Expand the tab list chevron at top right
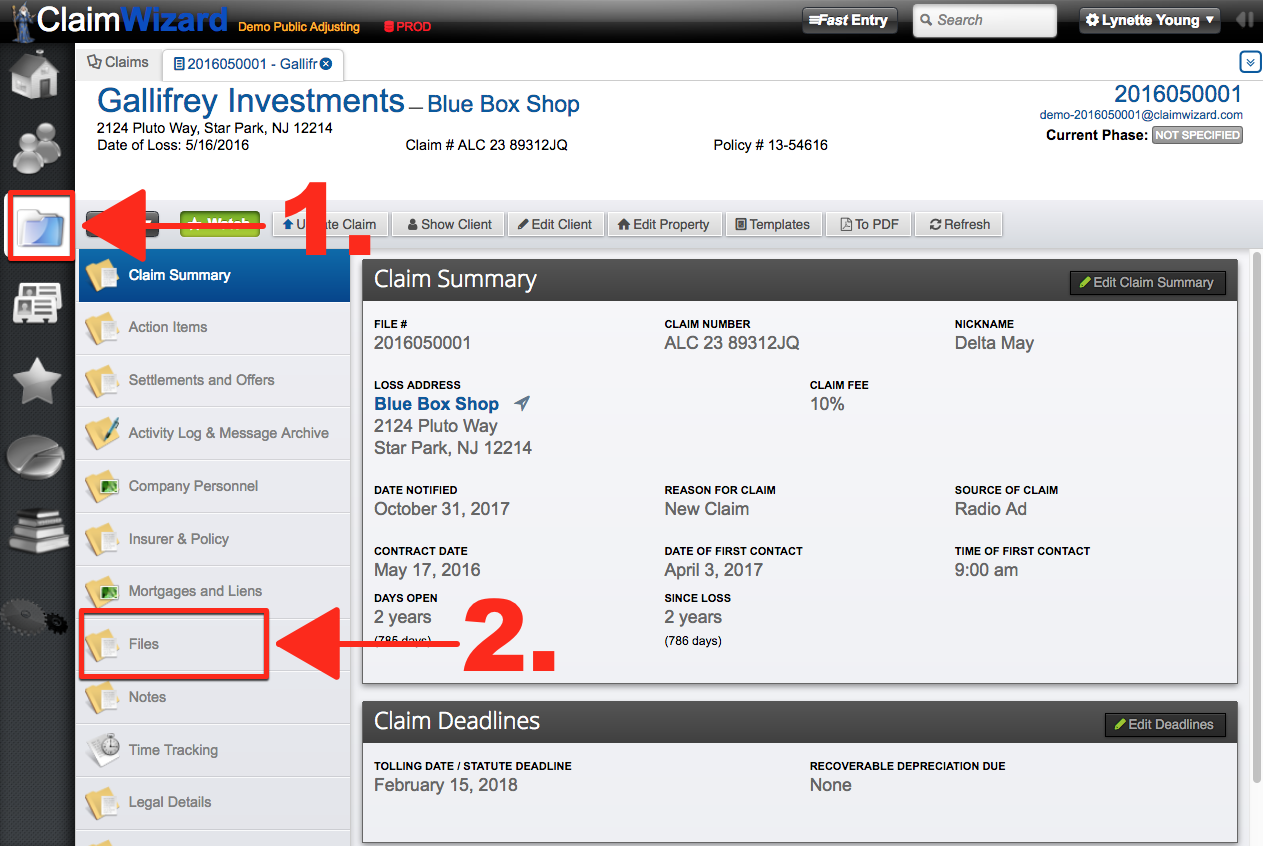 pos(1250,63)
